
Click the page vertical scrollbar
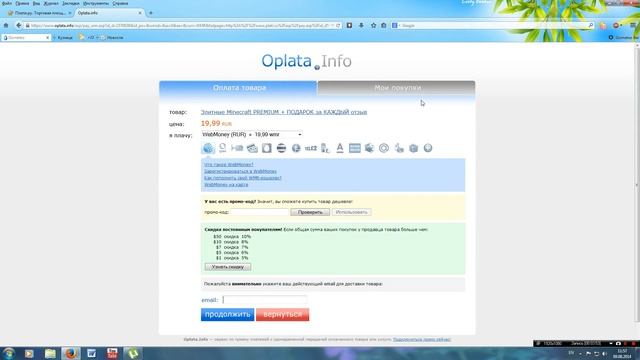[x=637, y=184]
